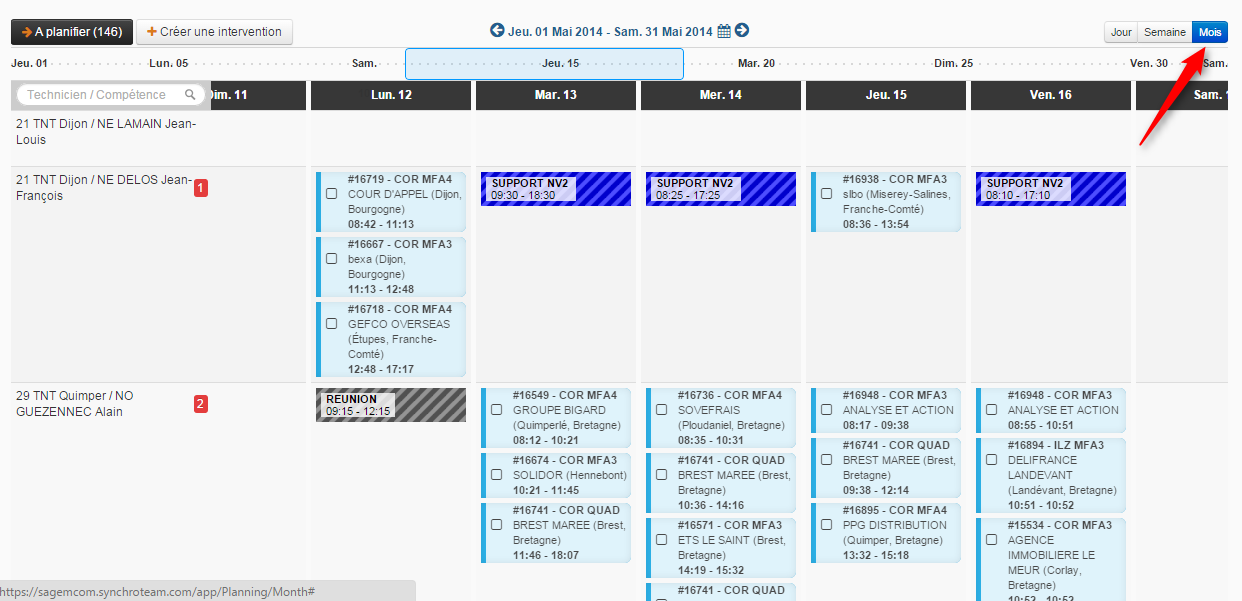The width and height of the screenshot is (1242, 601).
Task: Open SUPPORT NV2 event 08:25 - 17:25
Action: tap(721, 189)
